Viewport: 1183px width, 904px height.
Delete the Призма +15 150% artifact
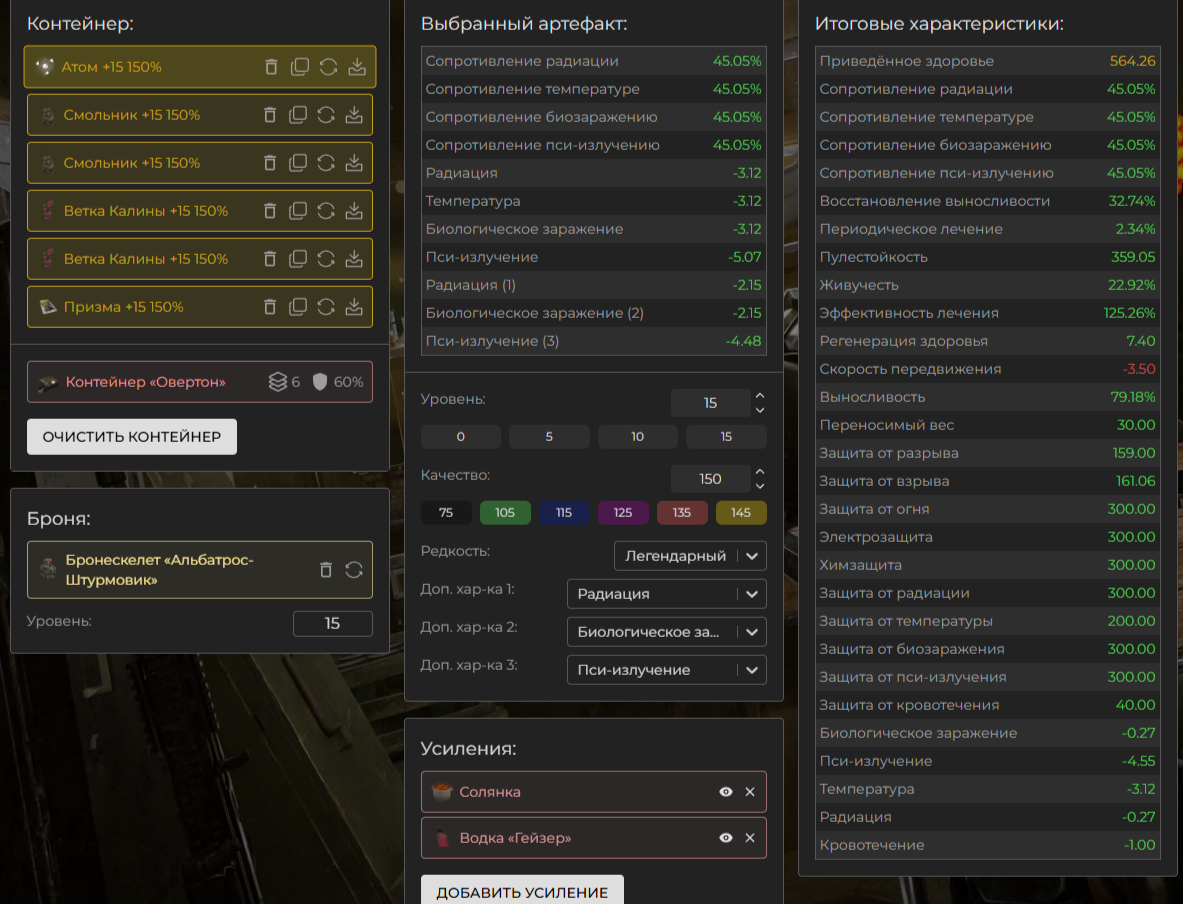point(270,307)
